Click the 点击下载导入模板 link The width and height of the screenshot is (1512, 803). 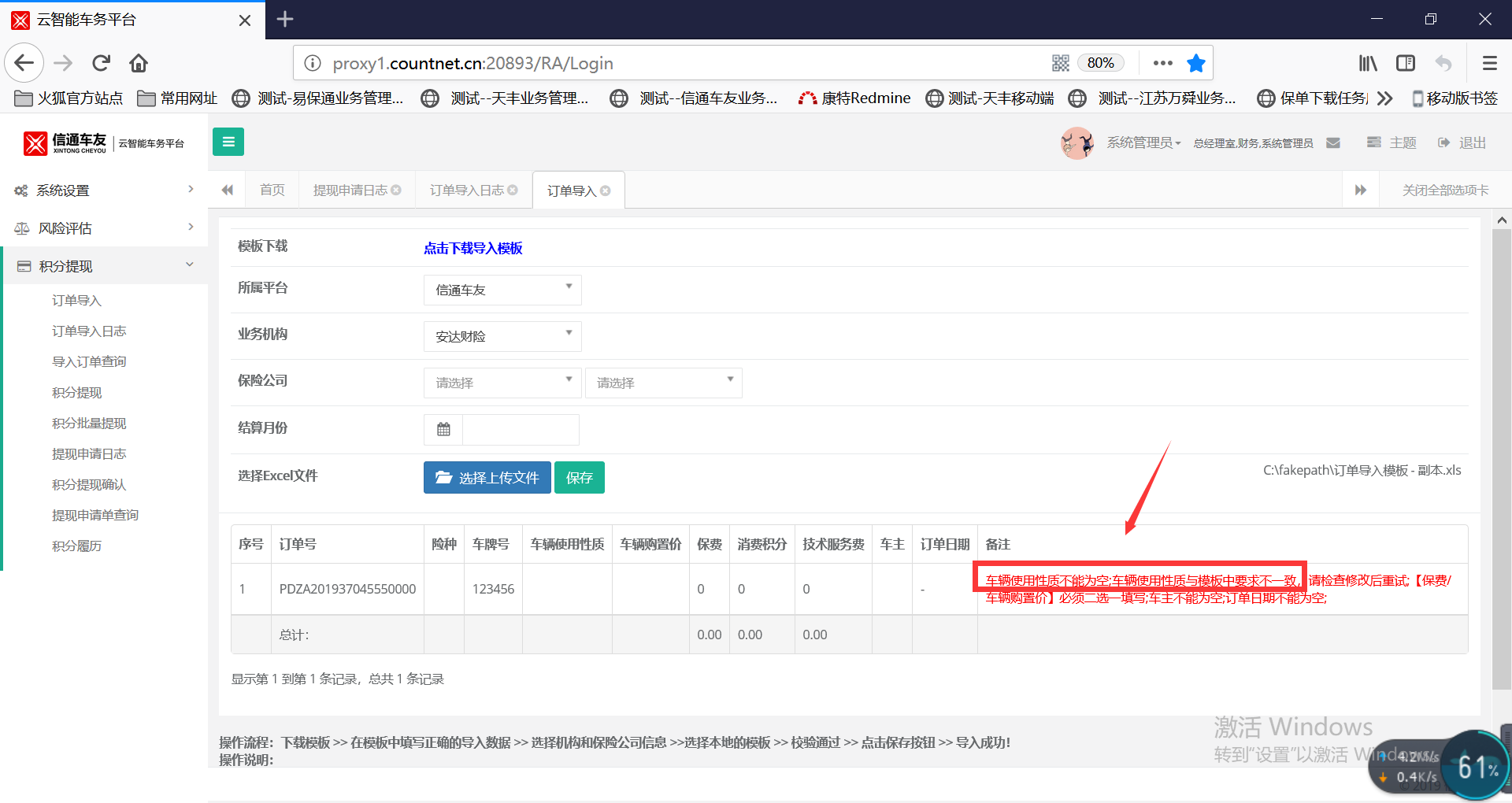pos(472,248)
